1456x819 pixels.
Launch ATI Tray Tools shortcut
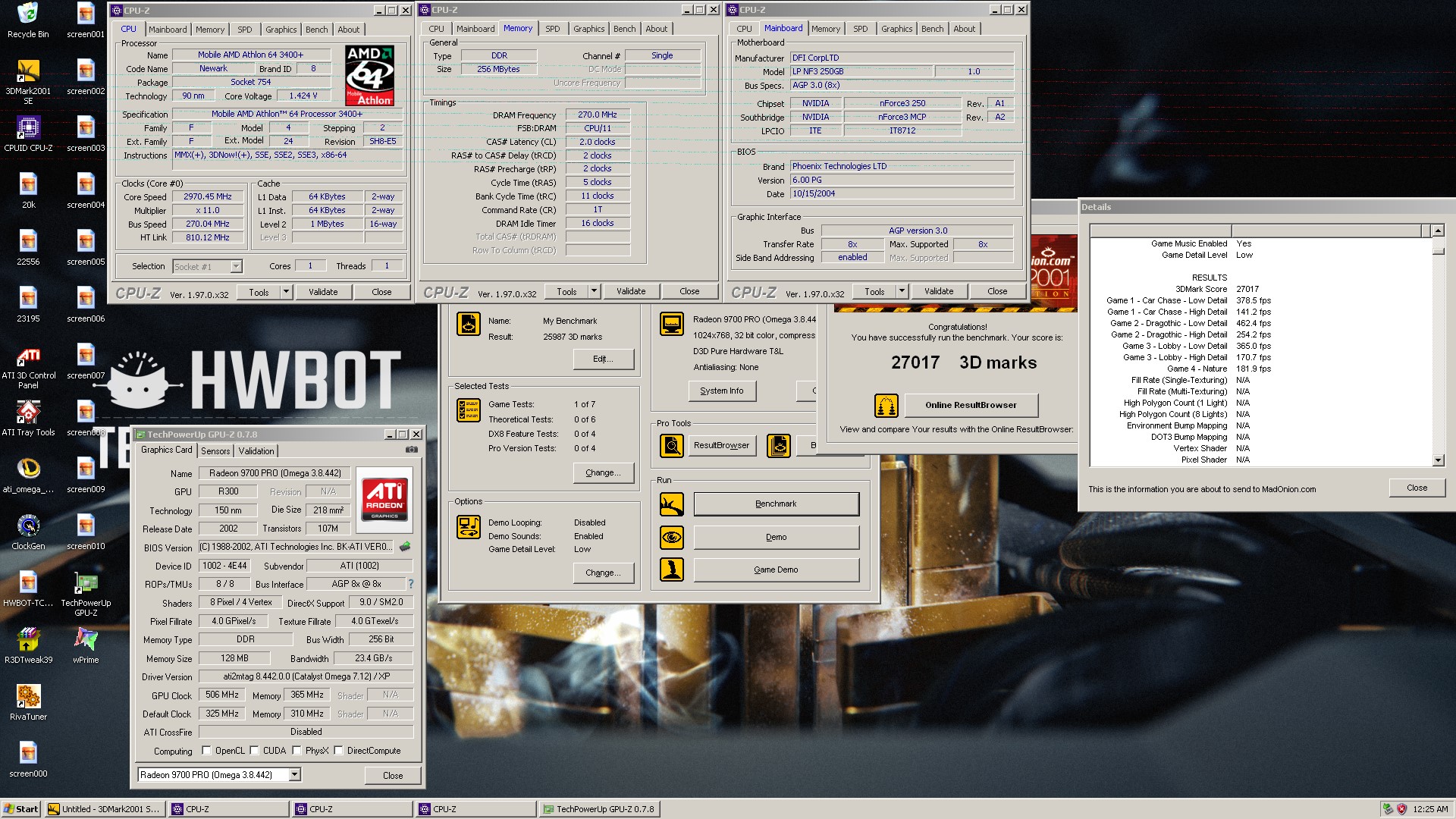(28, 419)
